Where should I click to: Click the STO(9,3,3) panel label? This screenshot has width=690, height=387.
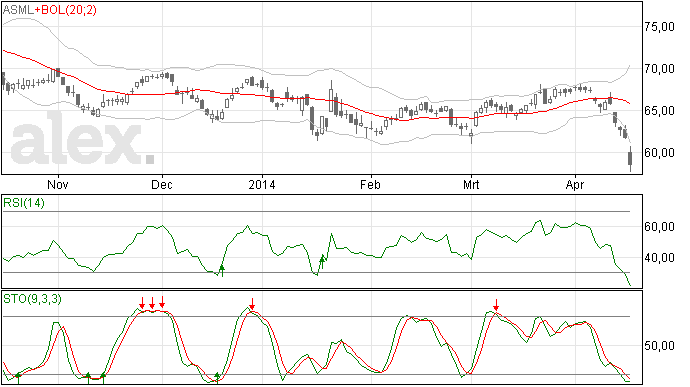pyautogui.click(x=32, y=299)
